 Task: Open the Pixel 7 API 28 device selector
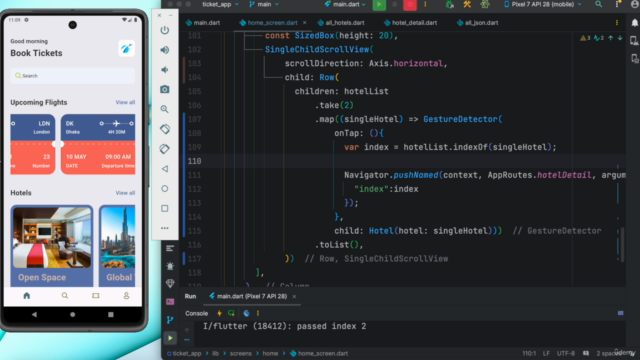click(x=542, y=4)
